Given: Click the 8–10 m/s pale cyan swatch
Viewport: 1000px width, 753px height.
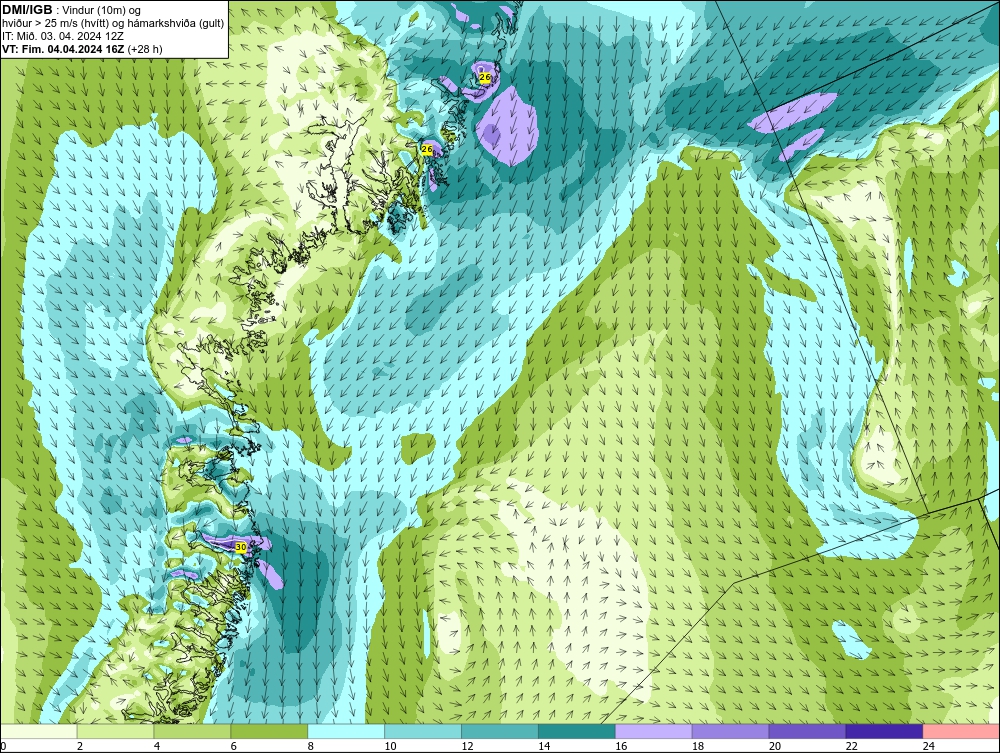Looking at the screenshot, I should pos(346,731).
